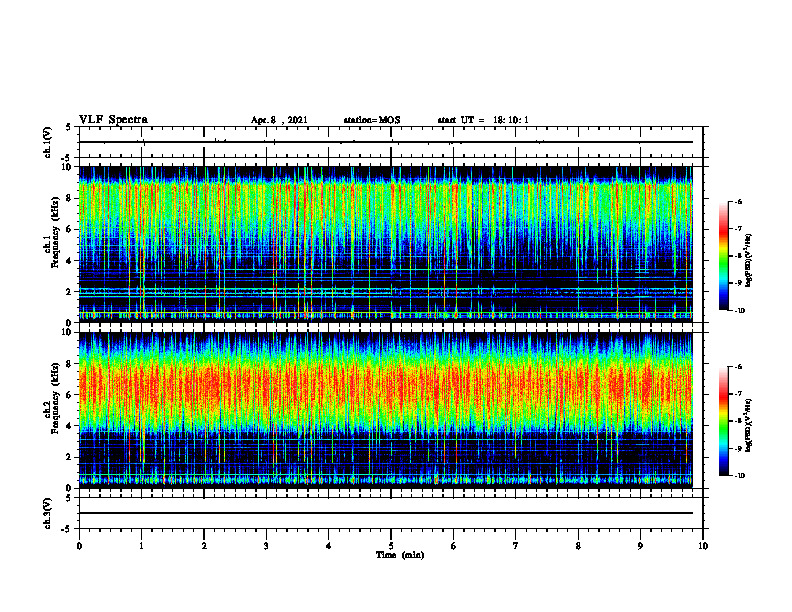This screenshot has height=612, width=792.
Task: Click inside the ch.1 spectrogram panel
Action: (x=386, y=244)
